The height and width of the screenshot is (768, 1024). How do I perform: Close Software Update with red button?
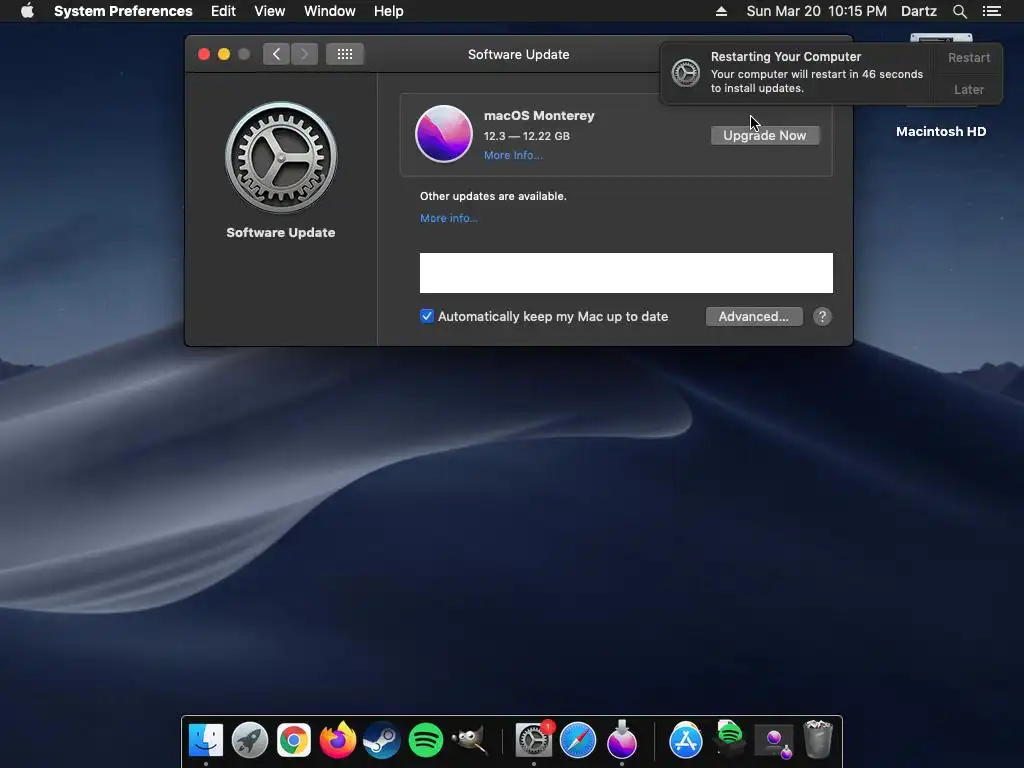click(204, 54)
